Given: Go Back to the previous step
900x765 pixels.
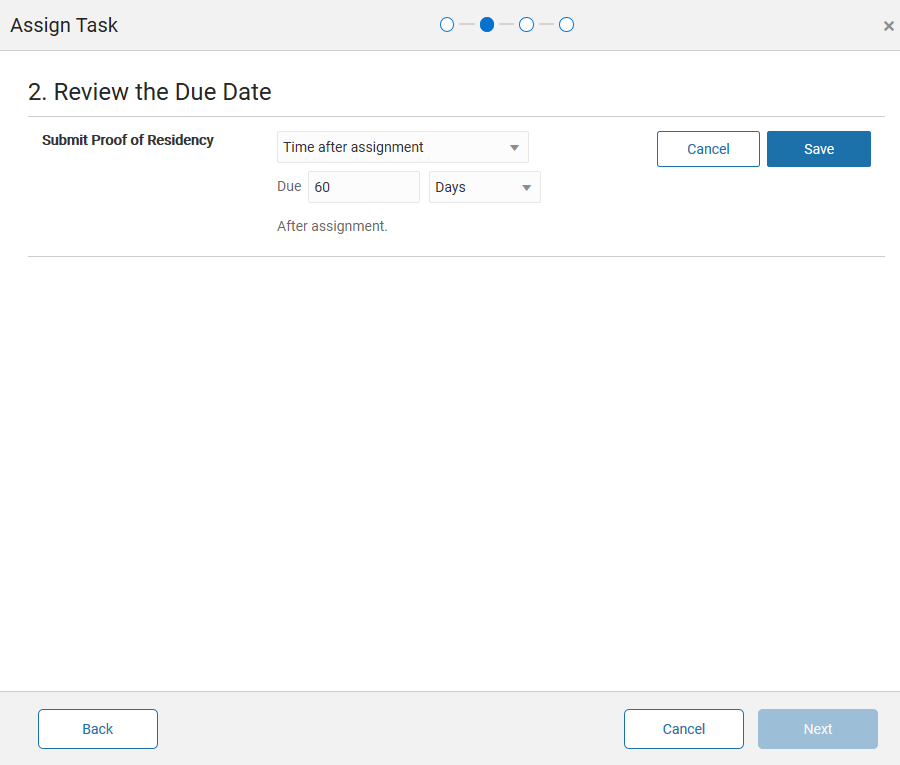Looking at the screenshot, I should pyautogui.click(x=98, y=729).
